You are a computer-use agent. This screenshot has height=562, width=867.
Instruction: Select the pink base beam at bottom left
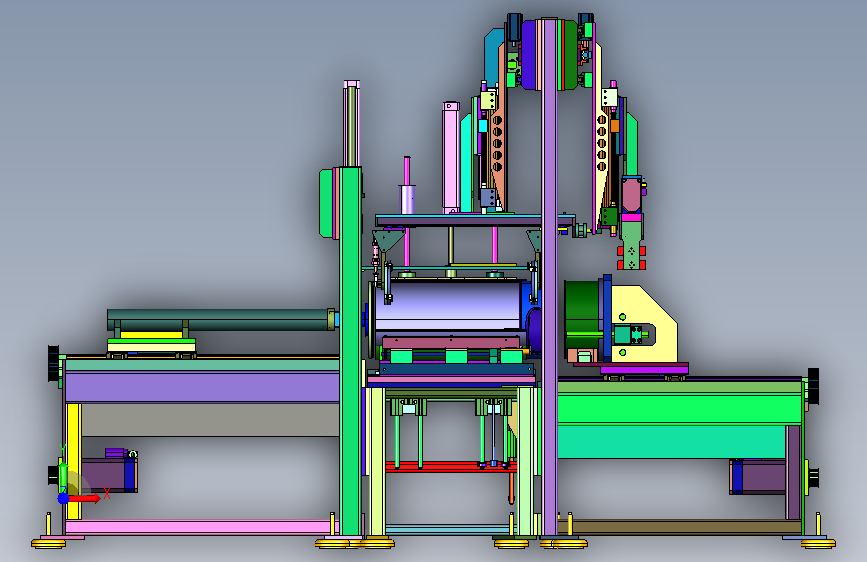coord(202,526)
